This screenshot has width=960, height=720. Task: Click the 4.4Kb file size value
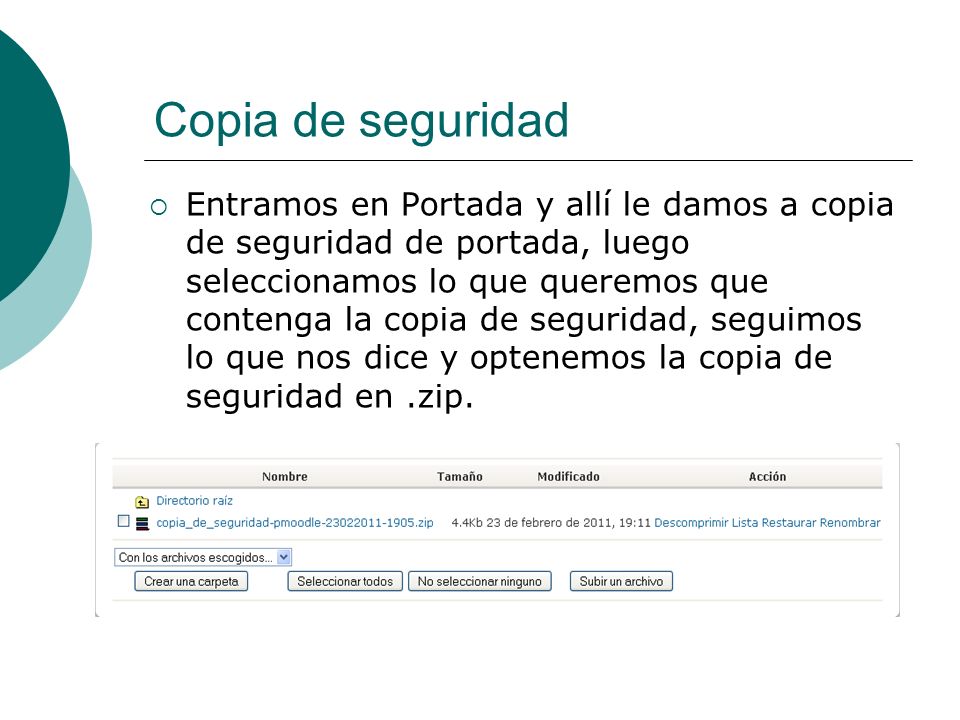coord(467,523)
